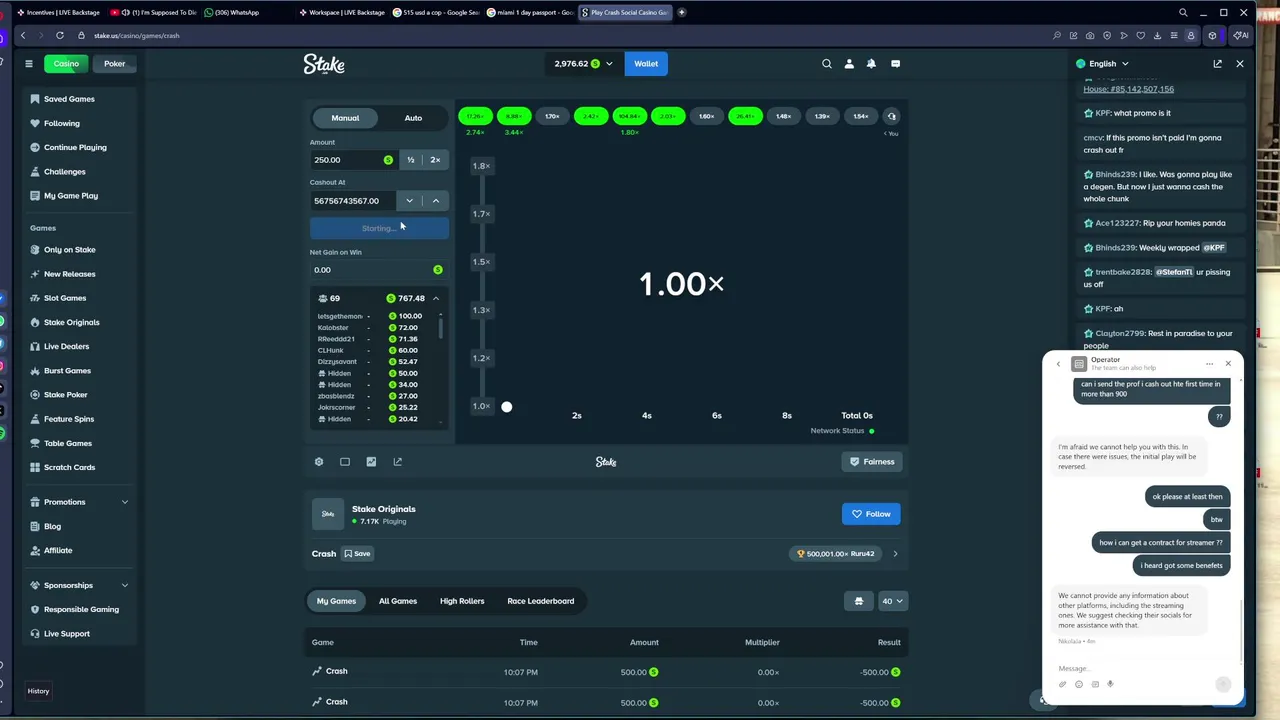Click the attachment paperclip in support chat
This screenshot has width=1280, height=720.
[x=1063, y=685]
